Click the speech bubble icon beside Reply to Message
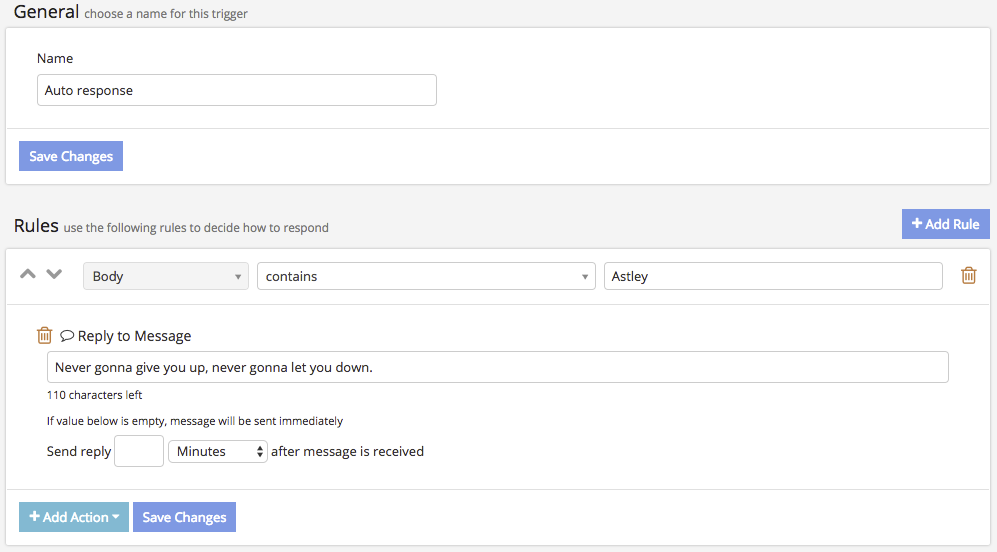Viewport: 997px width, 552px height. click(67, 336)
